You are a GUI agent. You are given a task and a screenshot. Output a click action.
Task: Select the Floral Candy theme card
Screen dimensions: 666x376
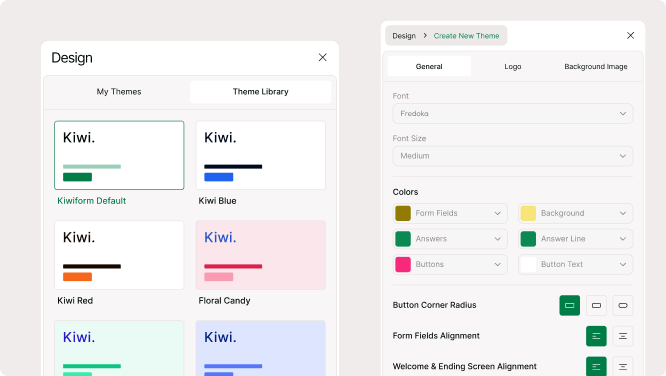click(260, 255)
